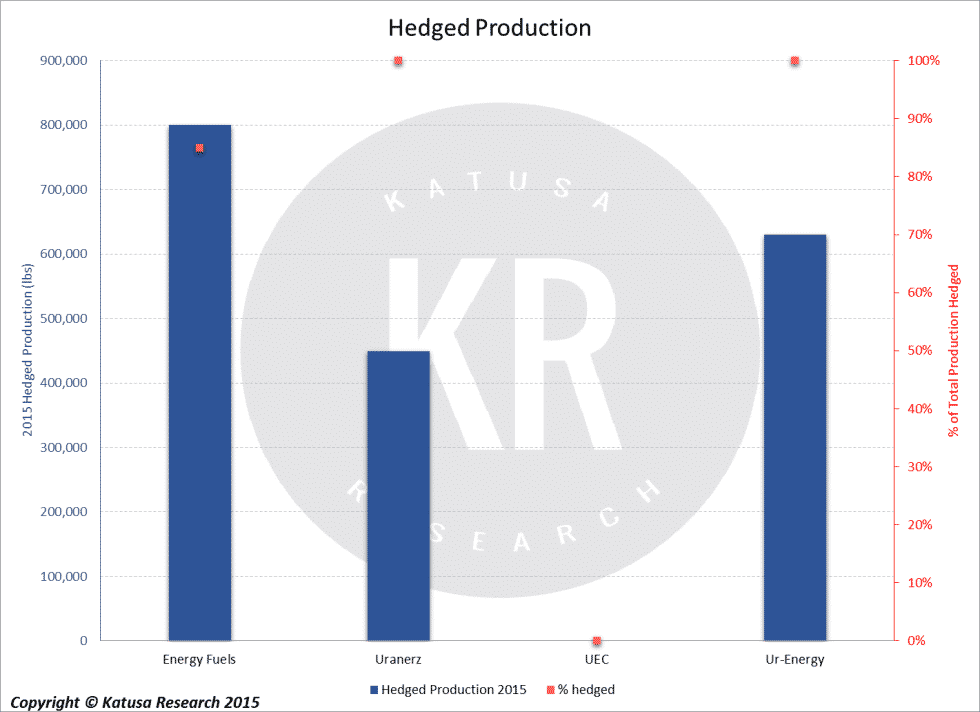The image size is (980, 712).
Task: Click the red % hedged legend swatch
Action: point(551,690)
